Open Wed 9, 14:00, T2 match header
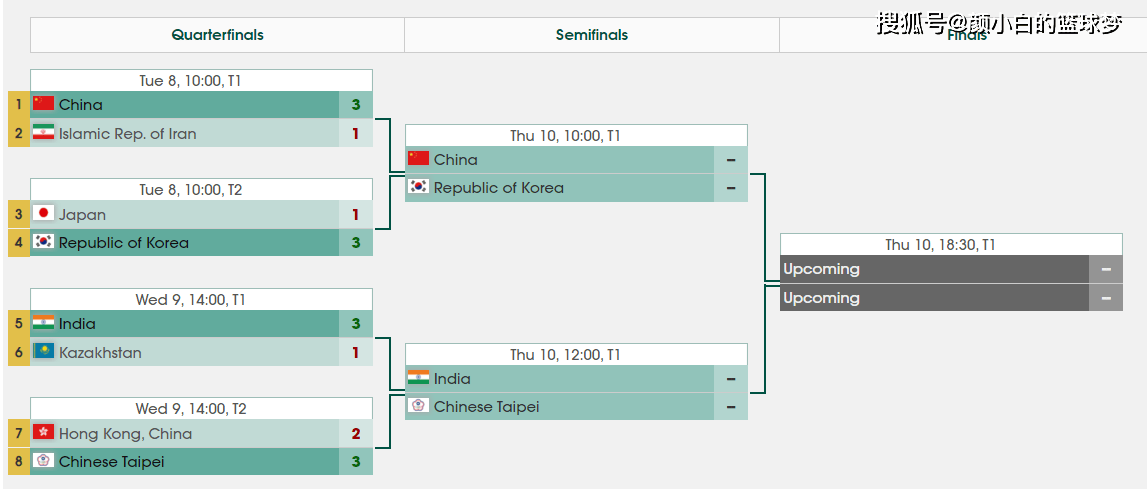The width and height of the screenshot is (1147, 489). click(x=201, y=408)
